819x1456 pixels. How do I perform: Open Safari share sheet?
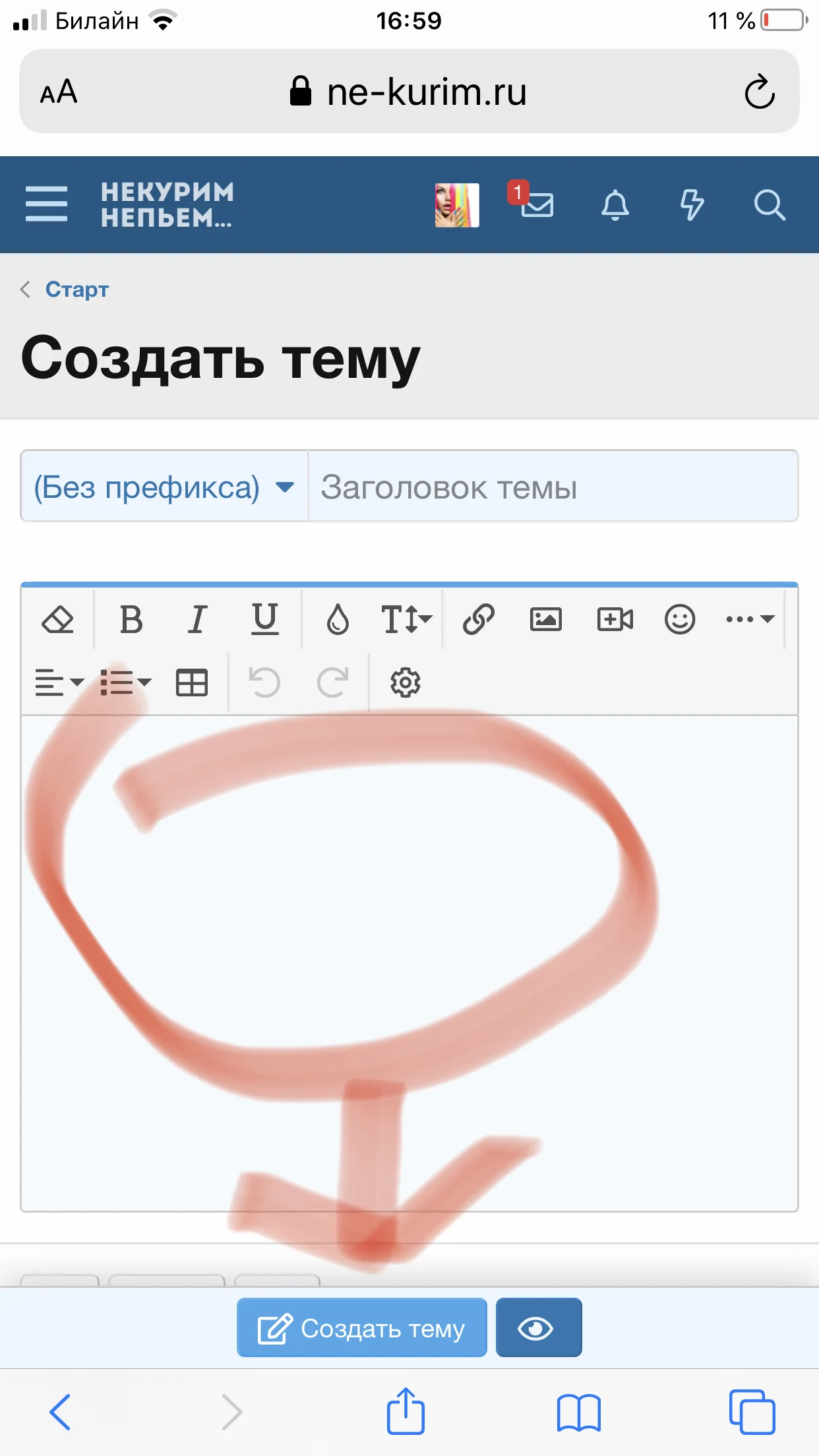click(x=406, y=1410)
